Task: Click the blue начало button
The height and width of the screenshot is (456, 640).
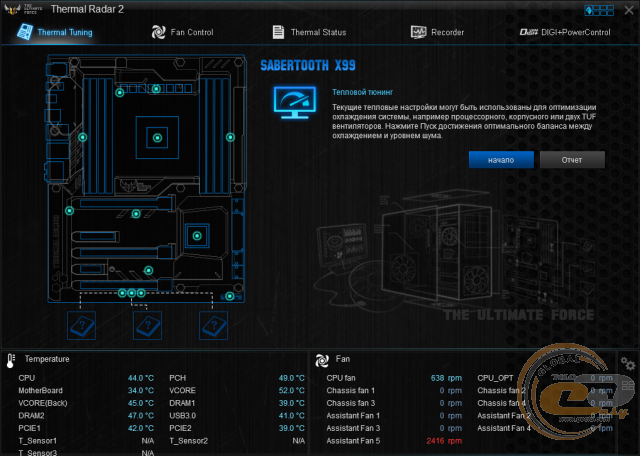Action: (501, 160)
